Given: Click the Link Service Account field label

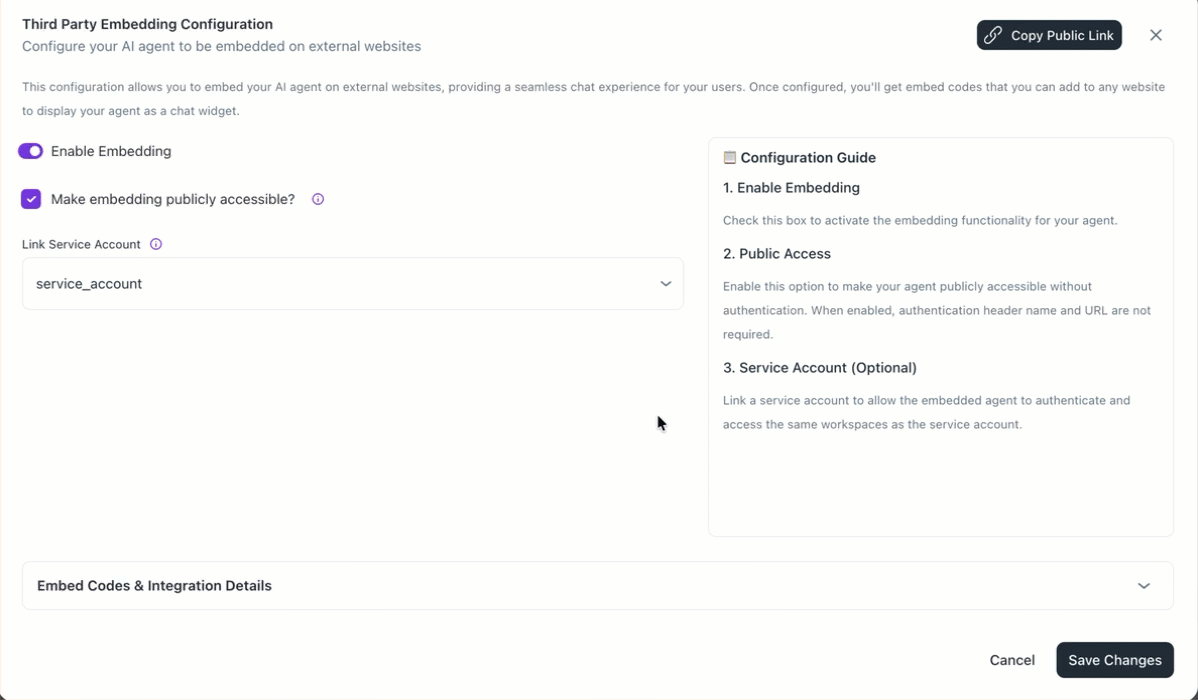Looking at the screenshot, I should pyautogui.click(x=82, y=244).
